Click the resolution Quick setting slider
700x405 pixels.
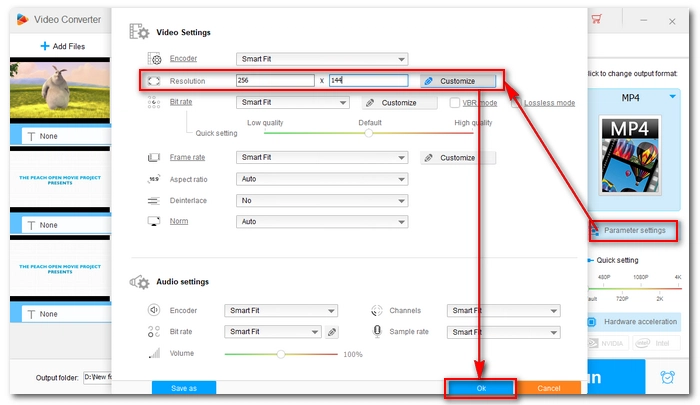[x=634, y=288]
